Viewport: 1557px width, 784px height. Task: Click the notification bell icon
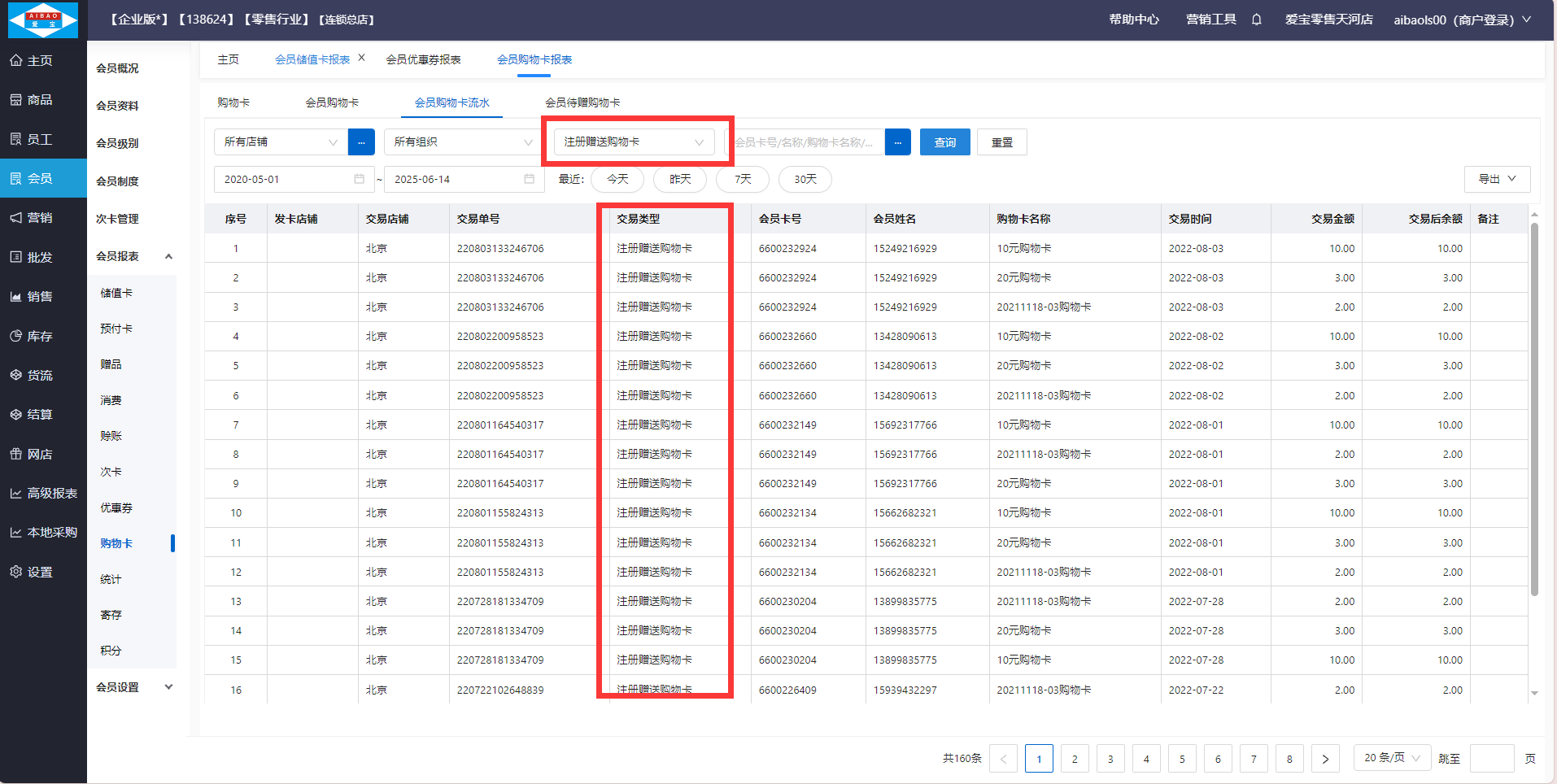1256,20
